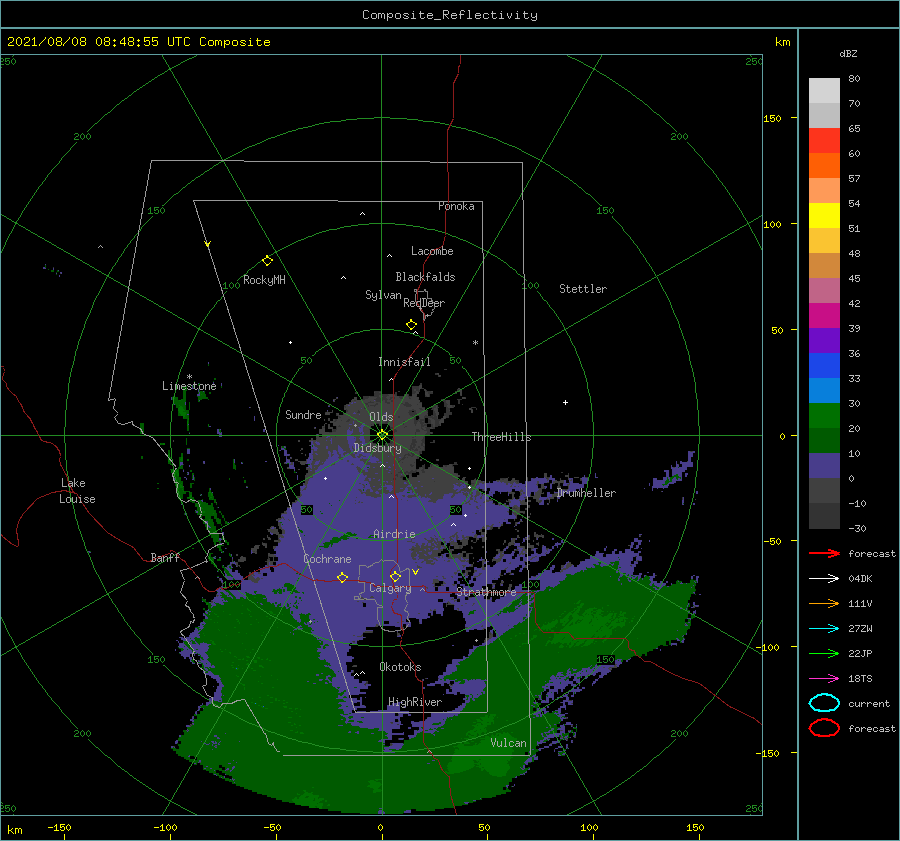Click the Drumheller town label
This screenshot has height=841, width=900.
586,493
